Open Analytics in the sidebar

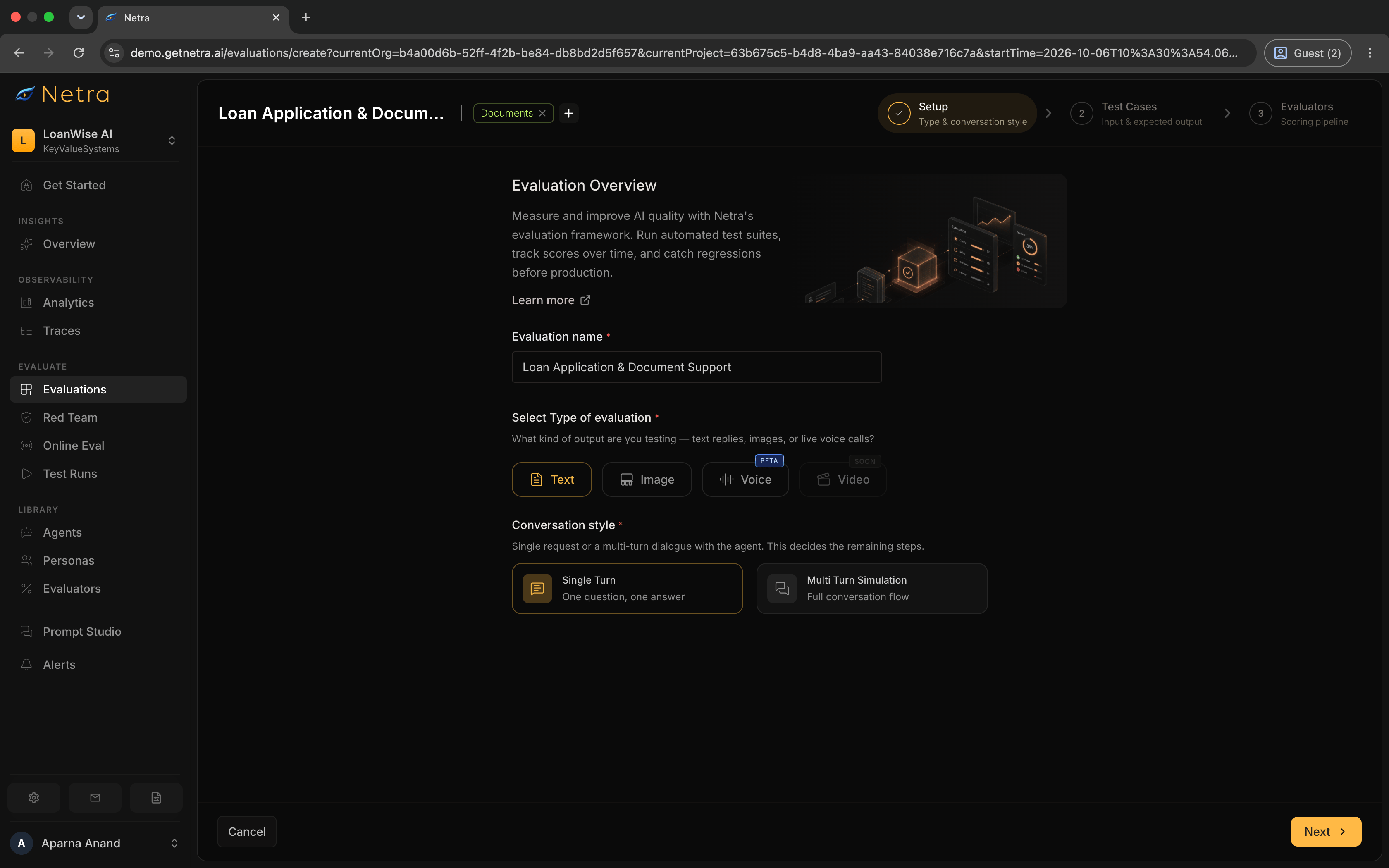[98, 303]
